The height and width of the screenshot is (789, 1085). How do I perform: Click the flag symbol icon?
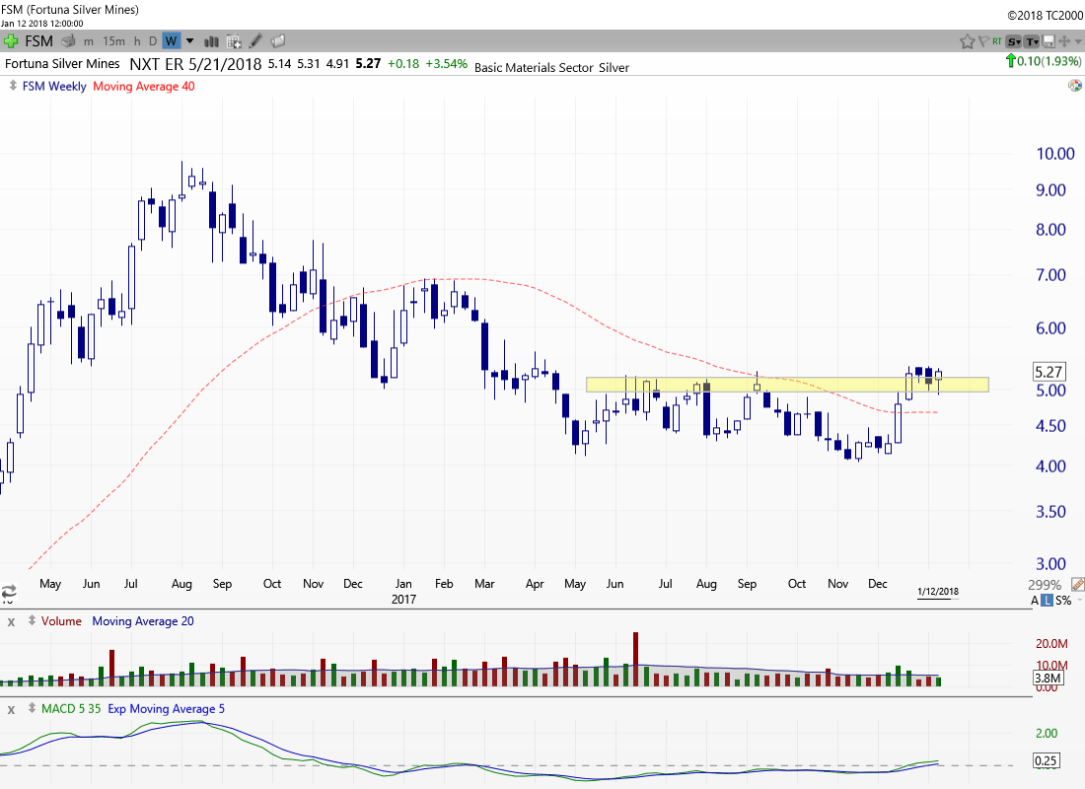[x=983, y=41]
